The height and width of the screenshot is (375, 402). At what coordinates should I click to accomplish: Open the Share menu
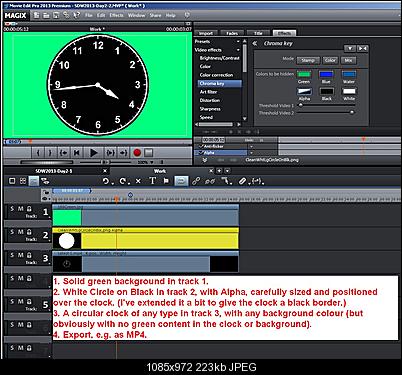(155, 15)
